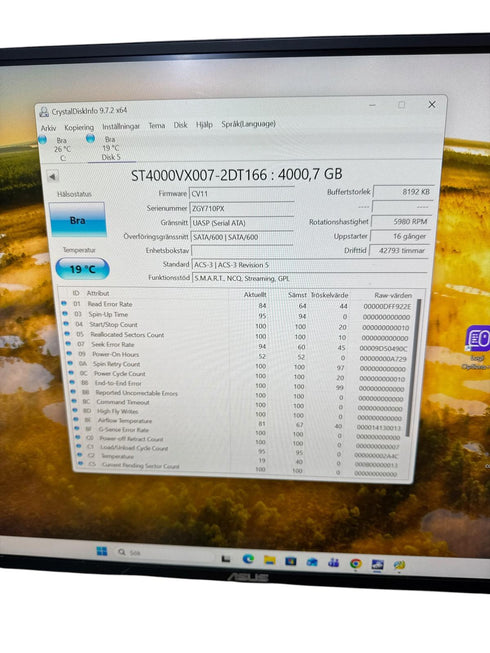Click the Standard field ACS-3

point(310,264)
